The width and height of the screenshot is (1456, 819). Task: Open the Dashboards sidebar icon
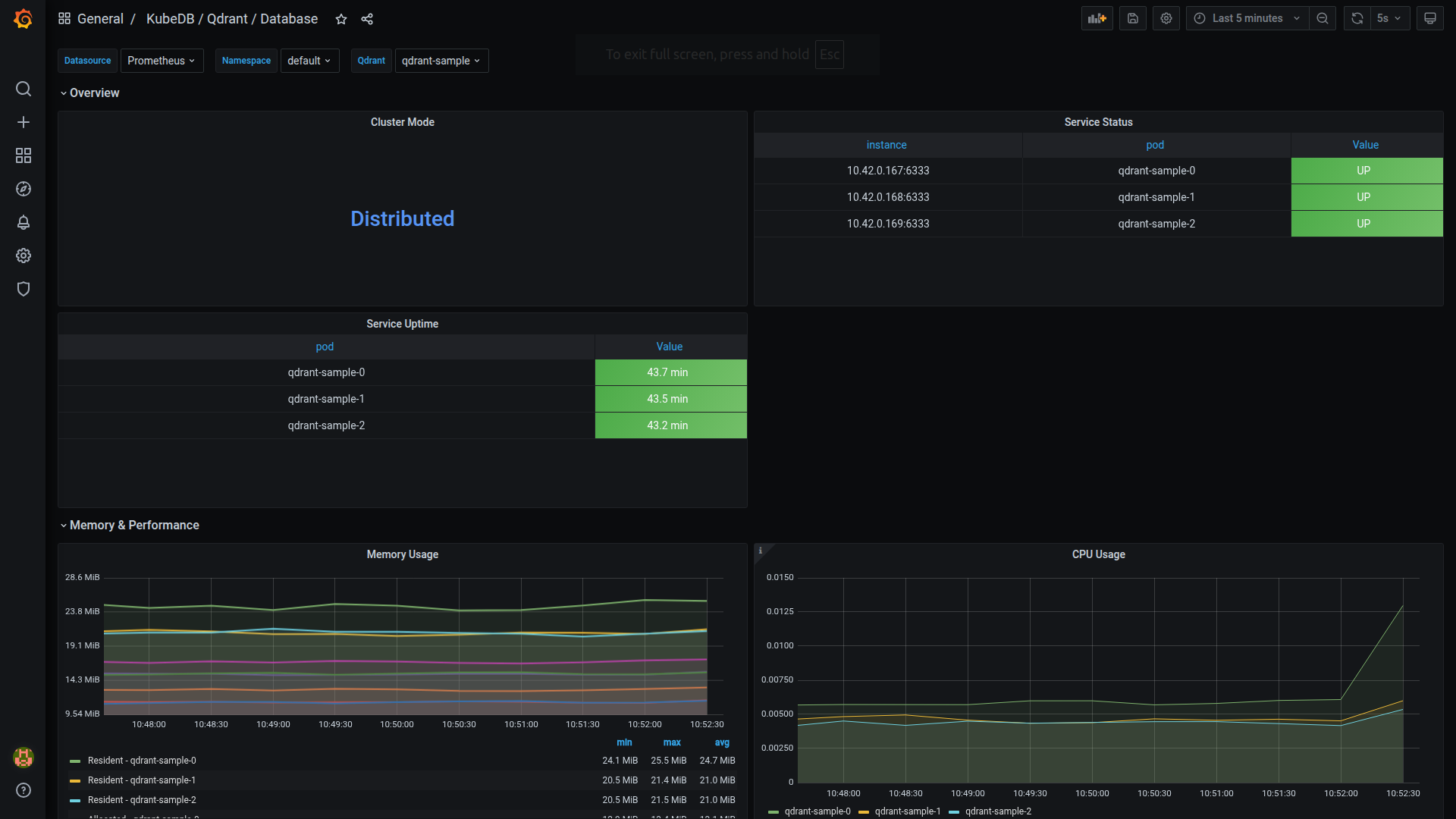click(24, 155)
